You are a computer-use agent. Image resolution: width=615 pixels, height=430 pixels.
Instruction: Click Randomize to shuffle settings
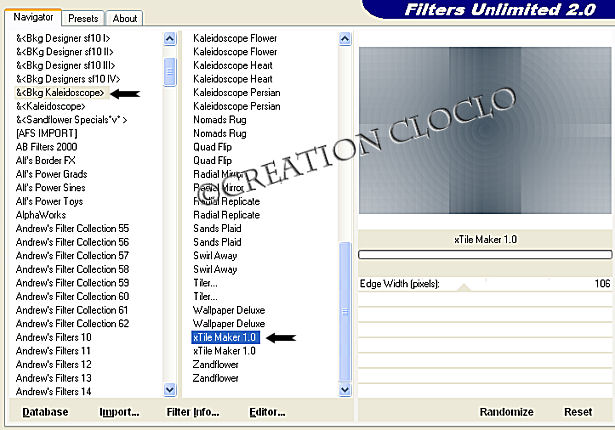click(x=506, y=412)
